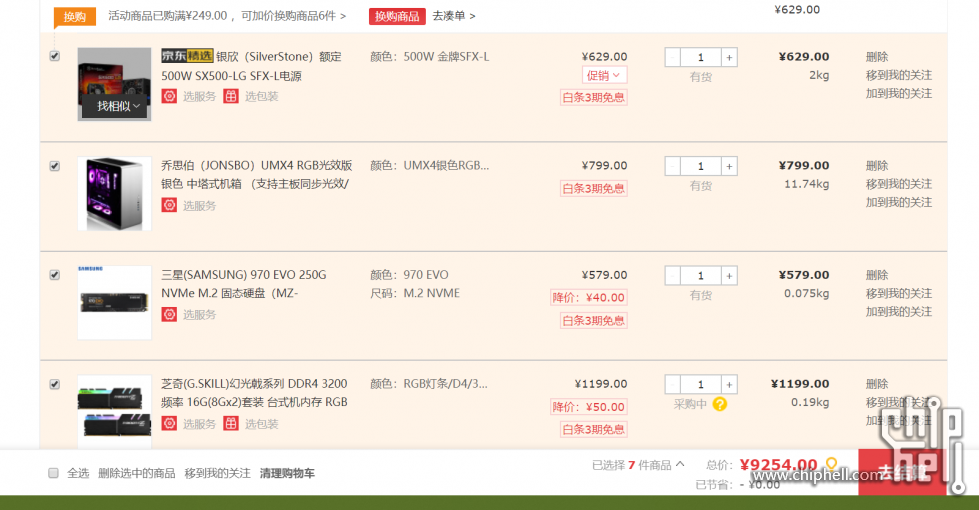
Task: Decrease quantity of G.SKILL memory kit
Action: pos(672,385)
